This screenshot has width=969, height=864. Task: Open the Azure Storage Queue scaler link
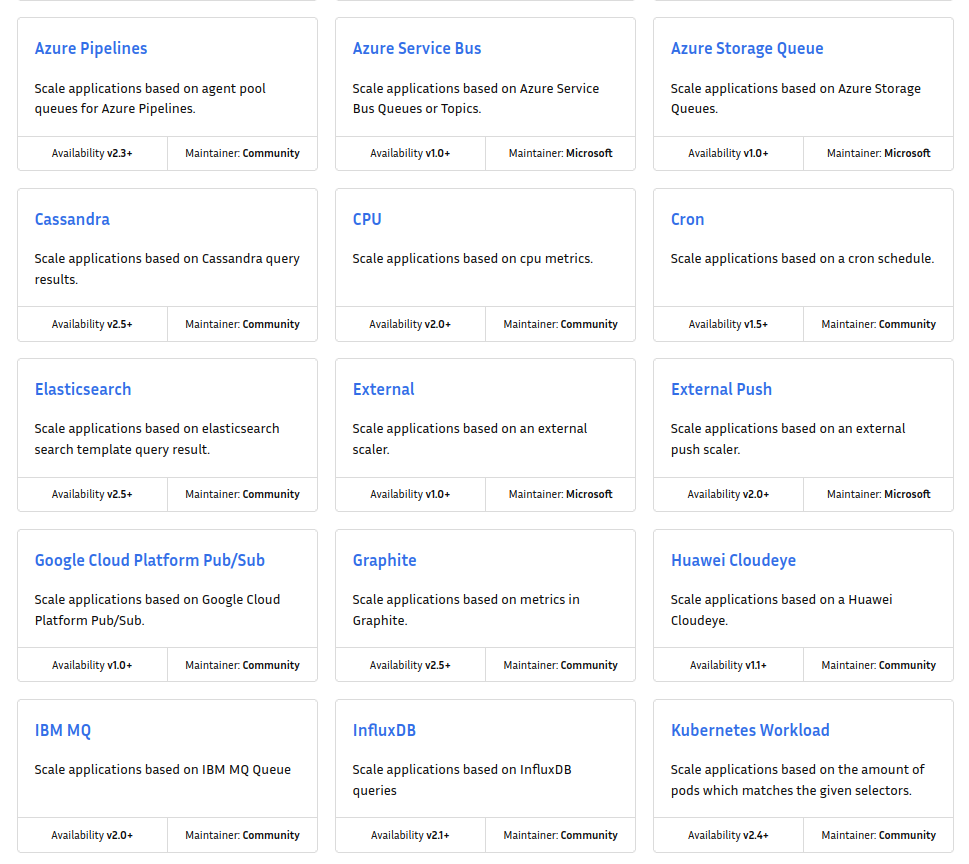pos(747,48)
